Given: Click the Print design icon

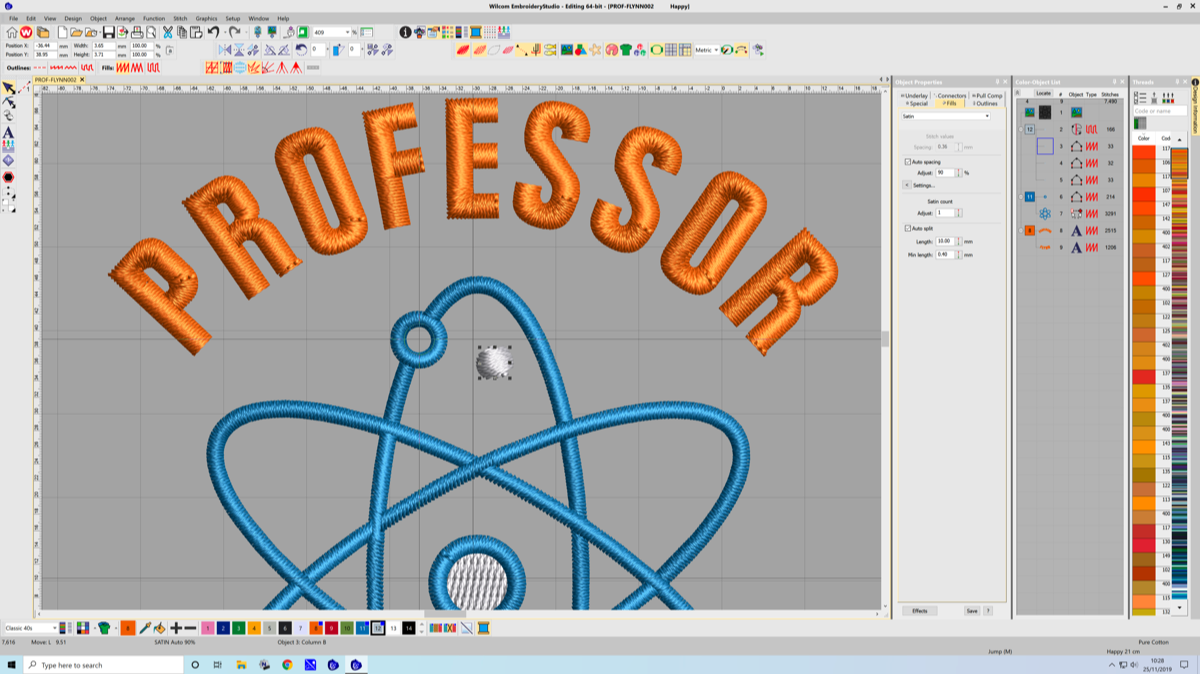Looking at the screenshot, I should point(137,33).
